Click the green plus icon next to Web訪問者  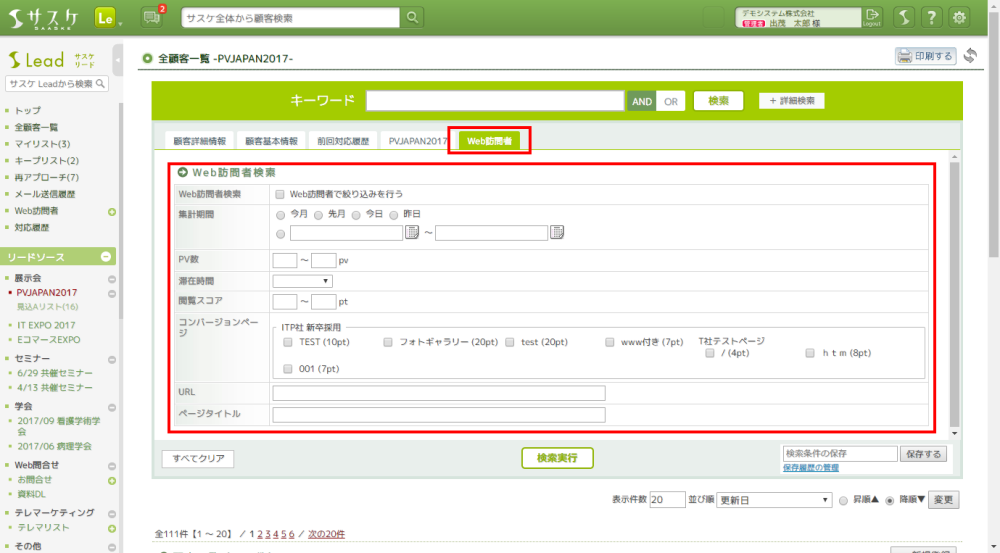[112, 211]
